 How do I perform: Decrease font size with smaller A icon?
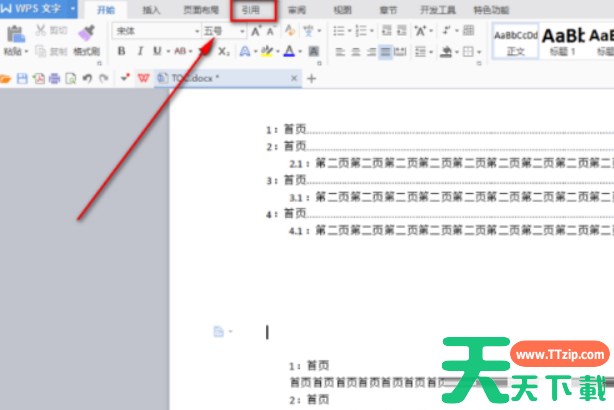tap(271, 31)
